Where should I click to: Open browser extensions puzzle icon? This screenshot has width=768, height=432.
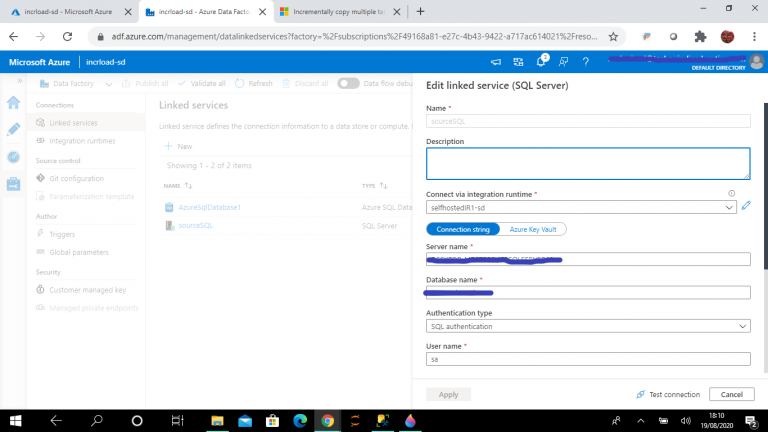click(x=700, y=36)
